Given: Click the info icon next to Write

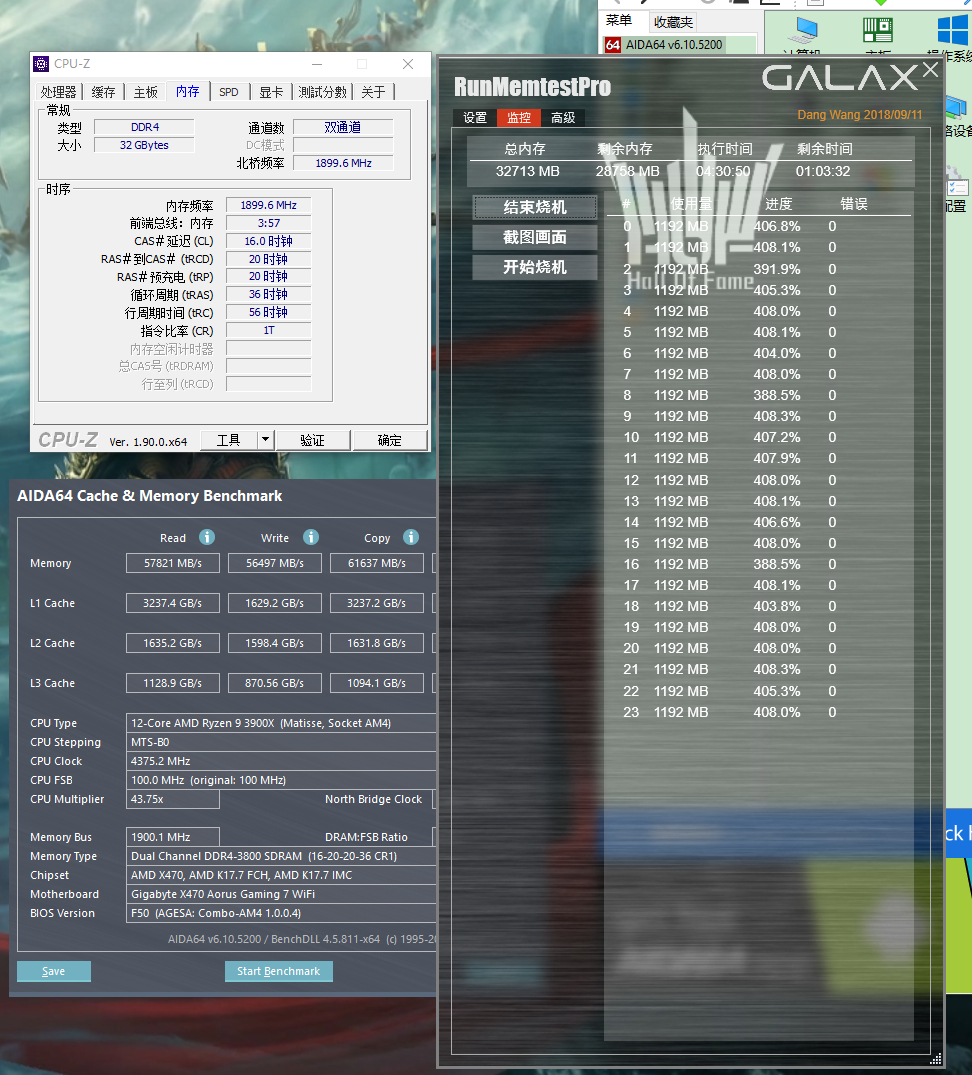Looking at the screenshot, I should point(311,537).
